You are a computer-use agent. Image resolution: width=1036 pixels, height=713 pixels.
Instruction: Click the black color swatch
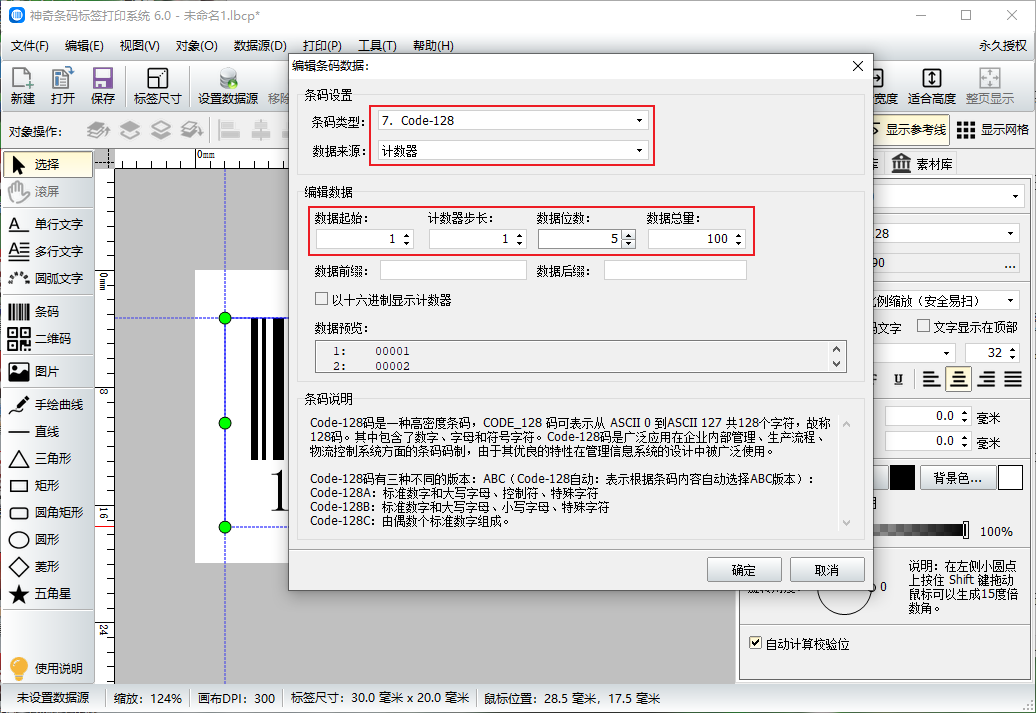tap(902, 478)
